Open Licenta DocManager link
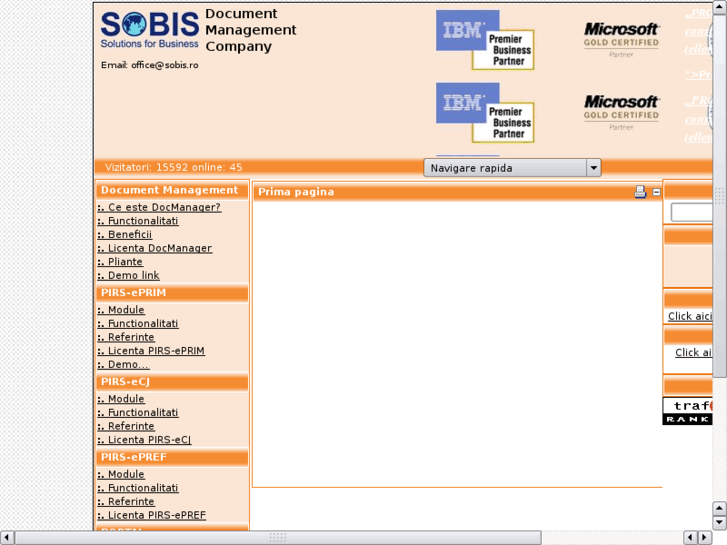 155,248
